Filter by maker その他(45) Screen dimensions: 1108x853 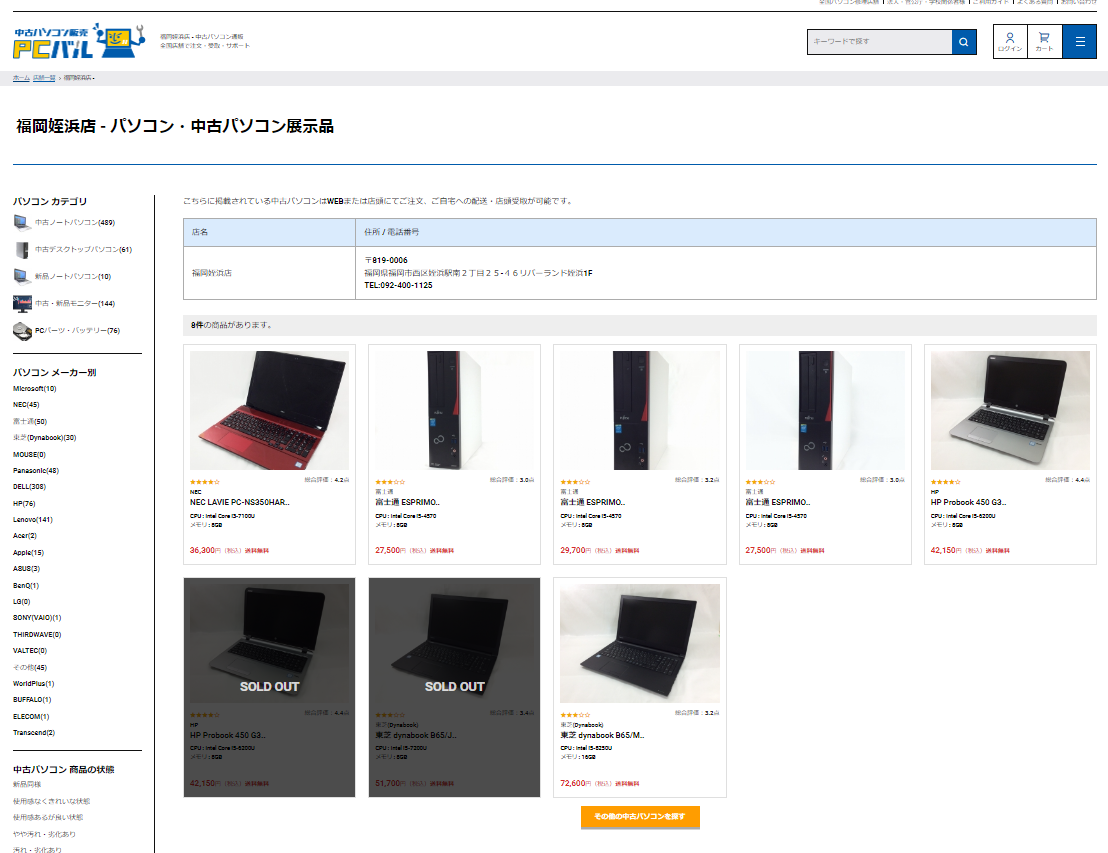[x=30, y=668]
